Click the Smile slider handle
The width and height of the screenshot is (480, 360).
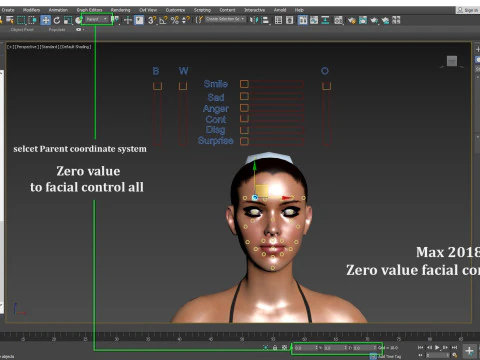click(244, 84)
